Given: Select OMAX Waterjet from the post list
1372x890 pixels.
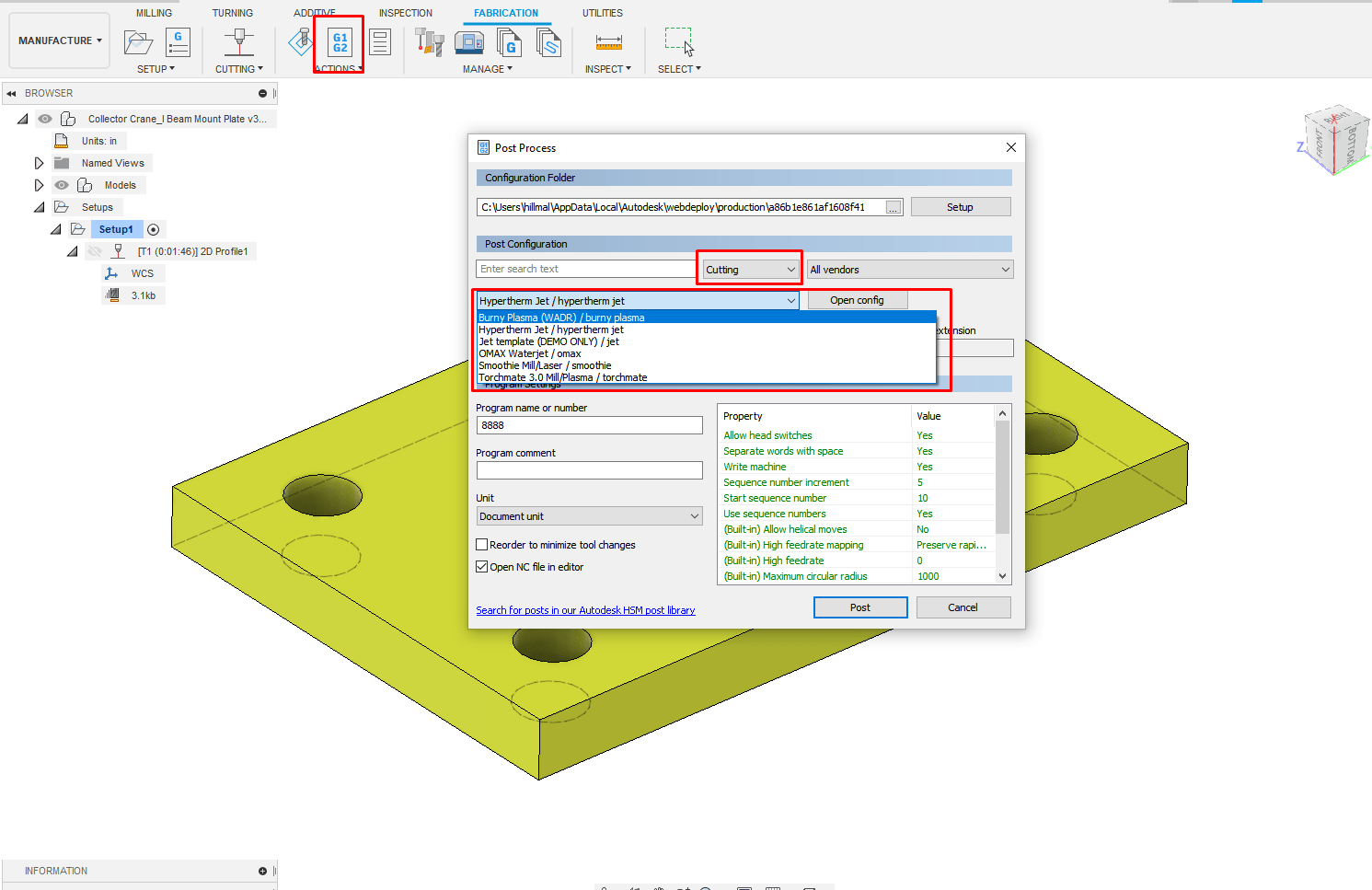Looking at the screenshot, I should (529, 353).
